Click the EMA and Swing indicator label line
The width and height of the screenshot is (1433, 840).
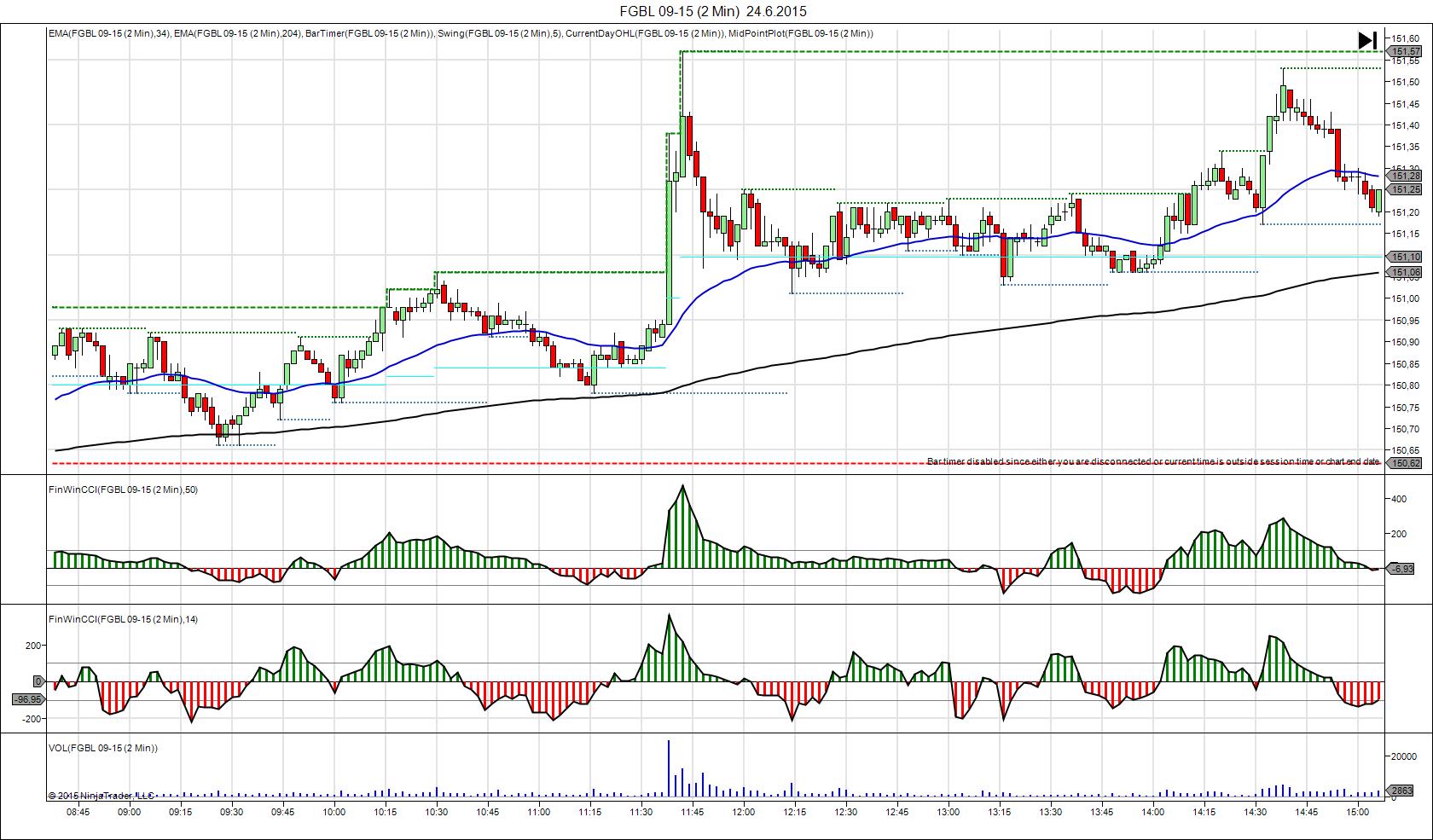[x=461, y=33]
